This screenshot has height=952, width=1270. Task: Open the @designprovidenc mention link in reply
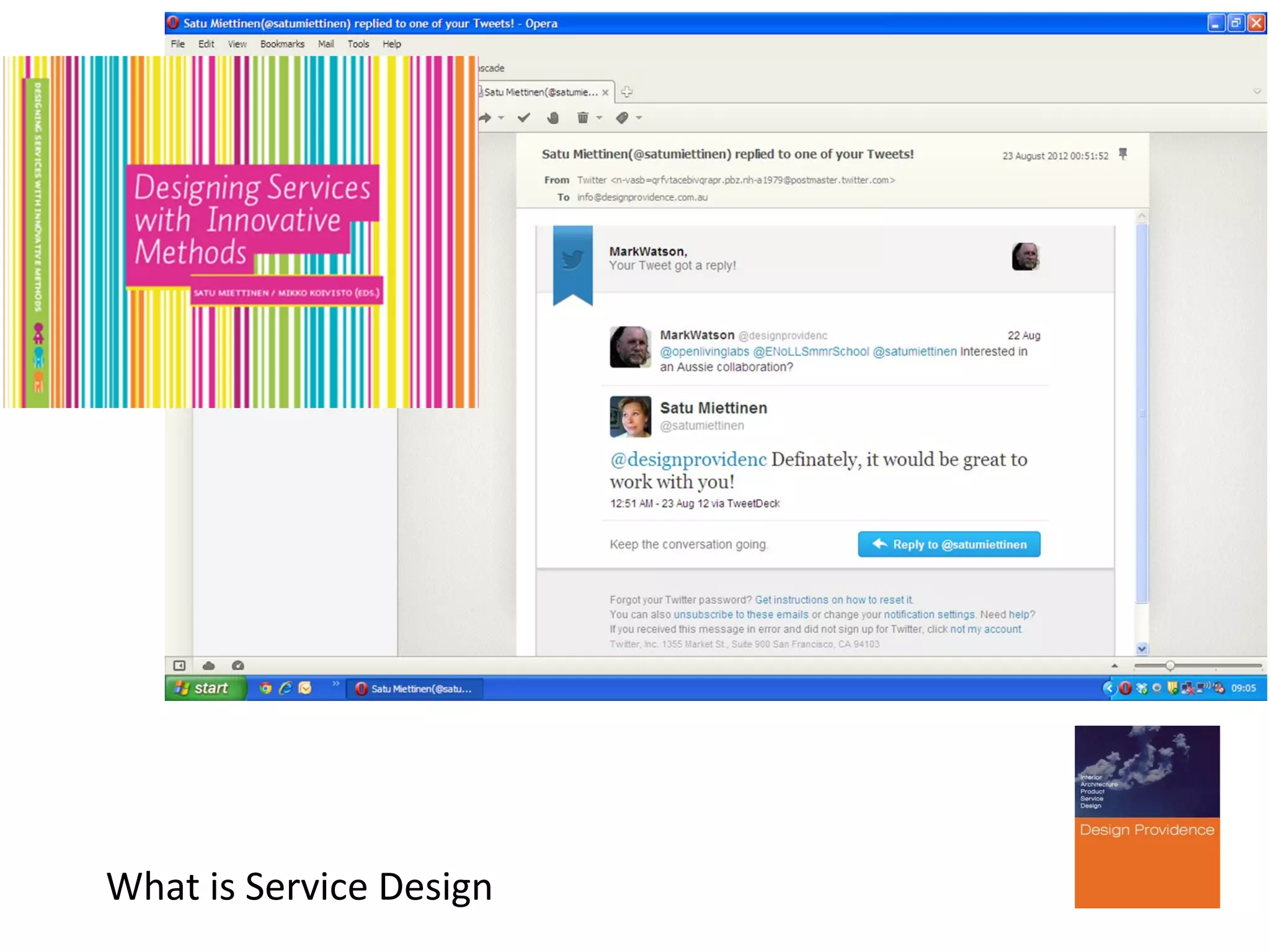688,459
